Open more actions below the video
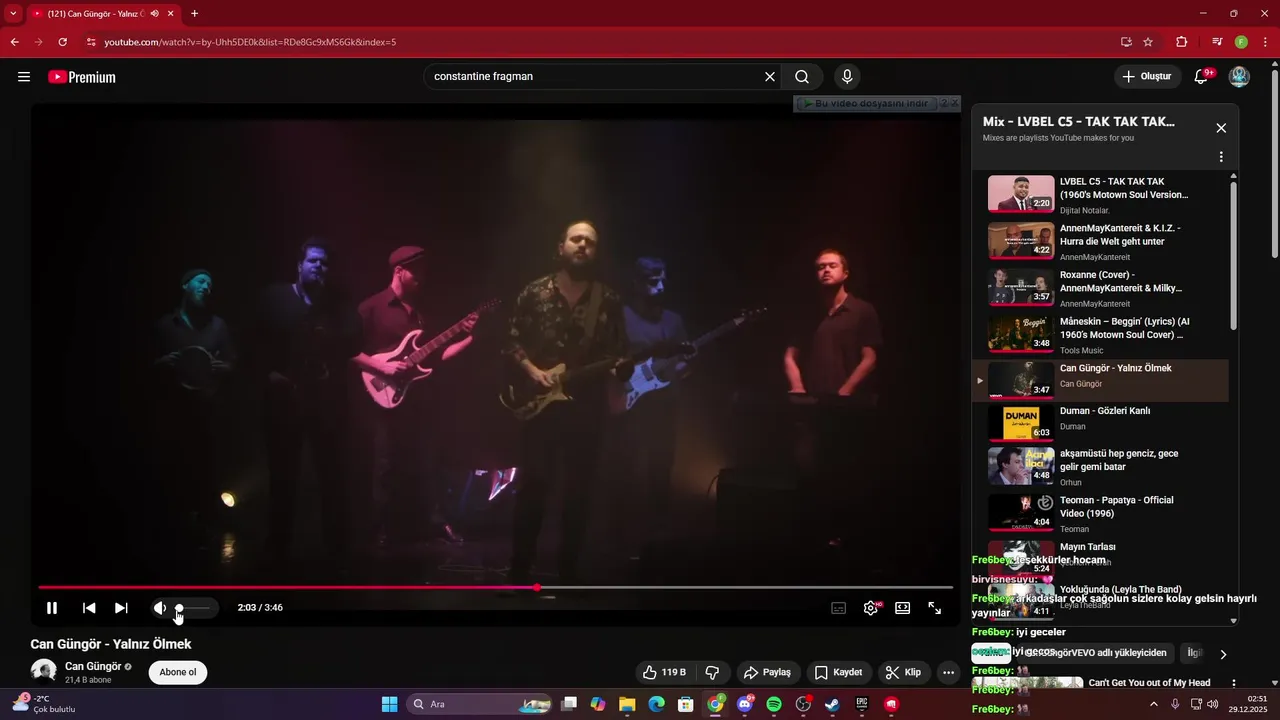This screenshot has width=1280, height=720. (949, 672)
